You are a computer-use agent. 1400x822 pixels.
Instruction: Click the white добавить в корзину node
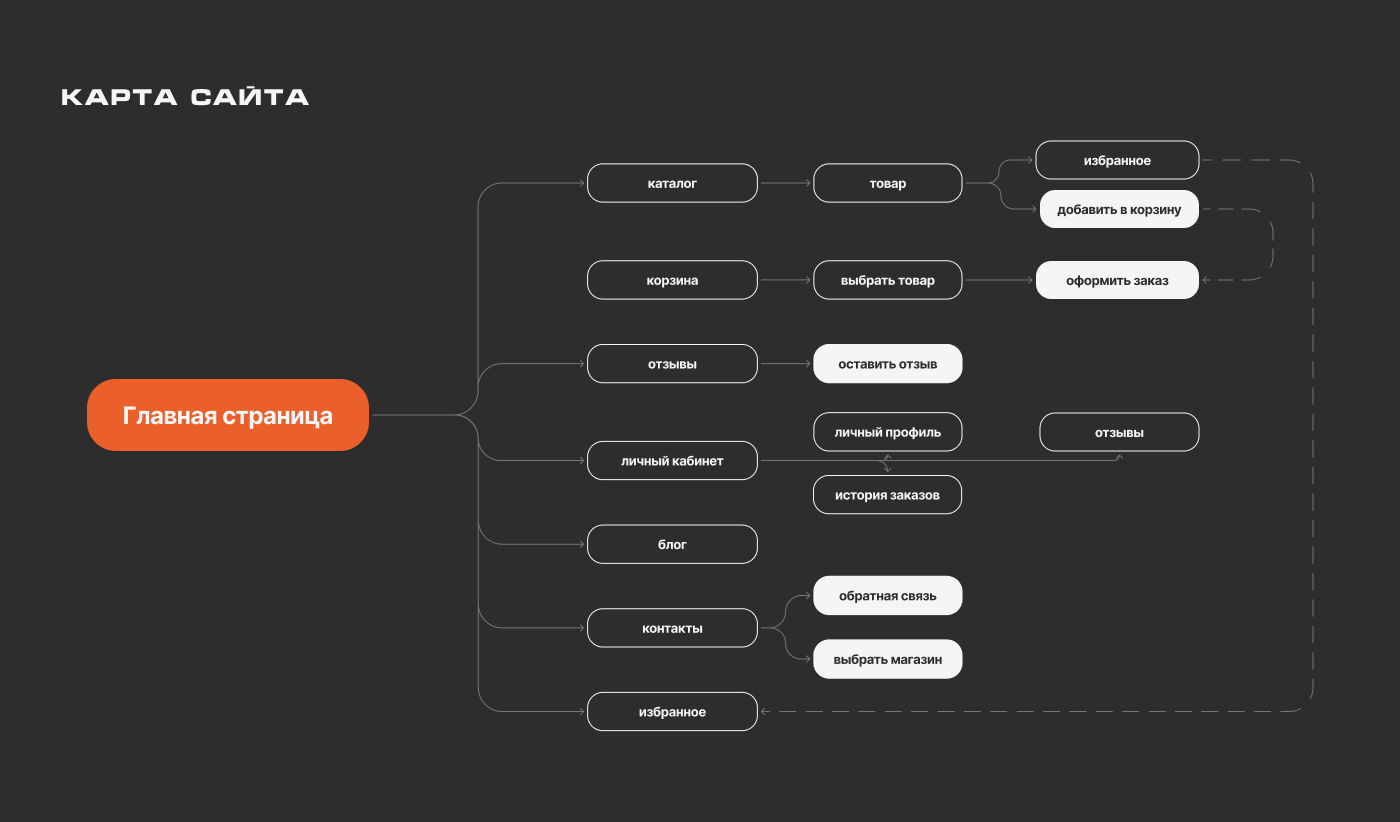1119,209
